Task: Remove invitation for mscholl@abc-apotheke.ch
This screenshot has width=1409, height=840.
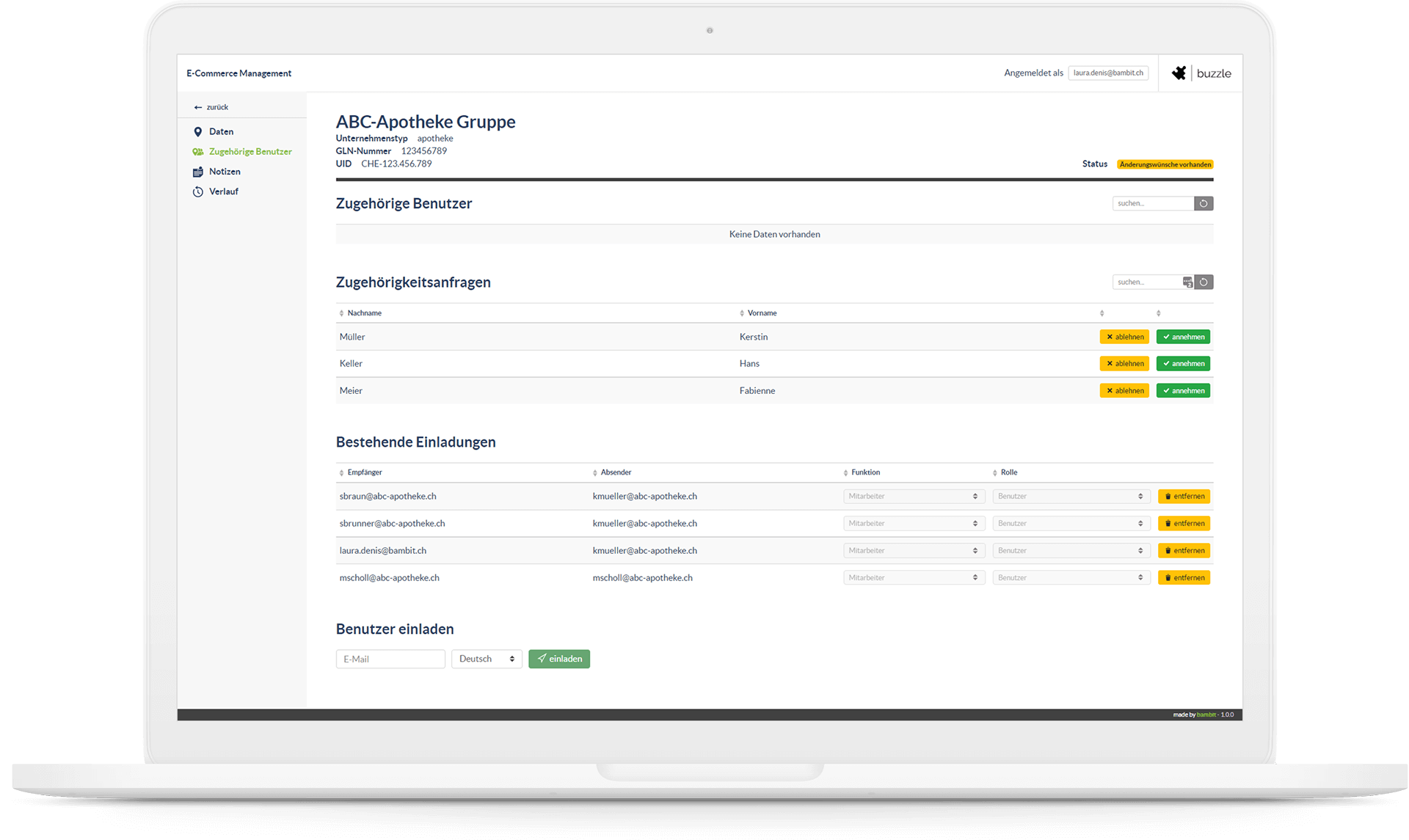Action: 1184,577
